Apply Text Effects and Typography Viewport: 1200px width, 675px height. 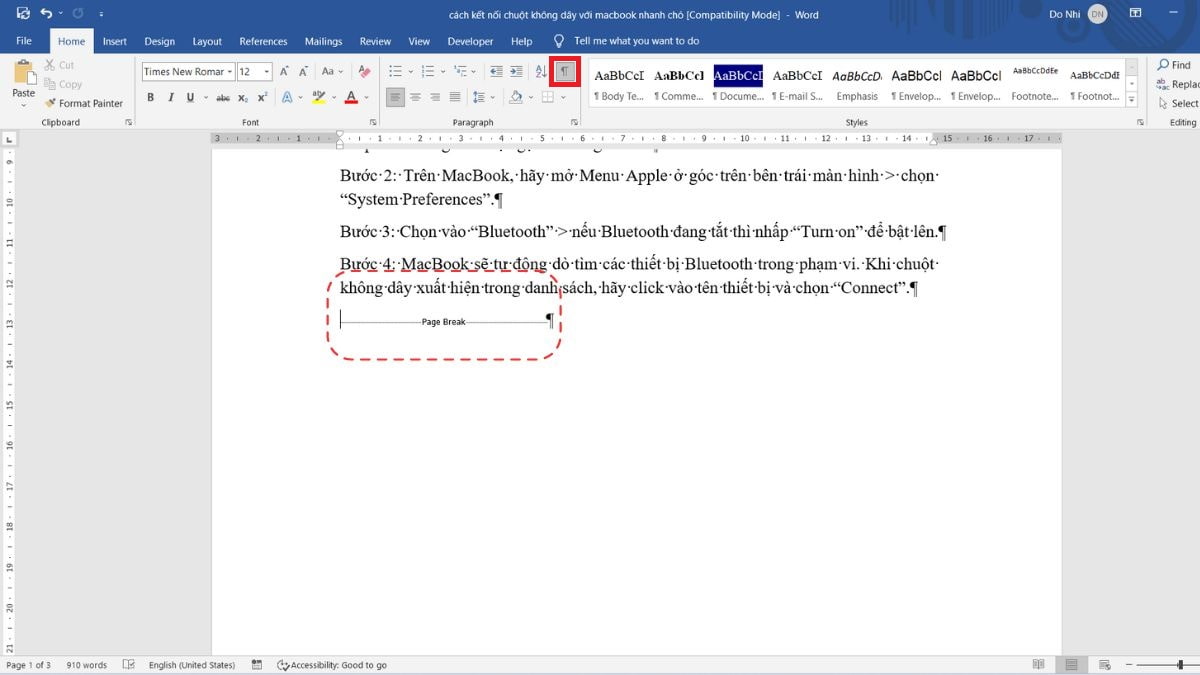[x=288, y=97]
